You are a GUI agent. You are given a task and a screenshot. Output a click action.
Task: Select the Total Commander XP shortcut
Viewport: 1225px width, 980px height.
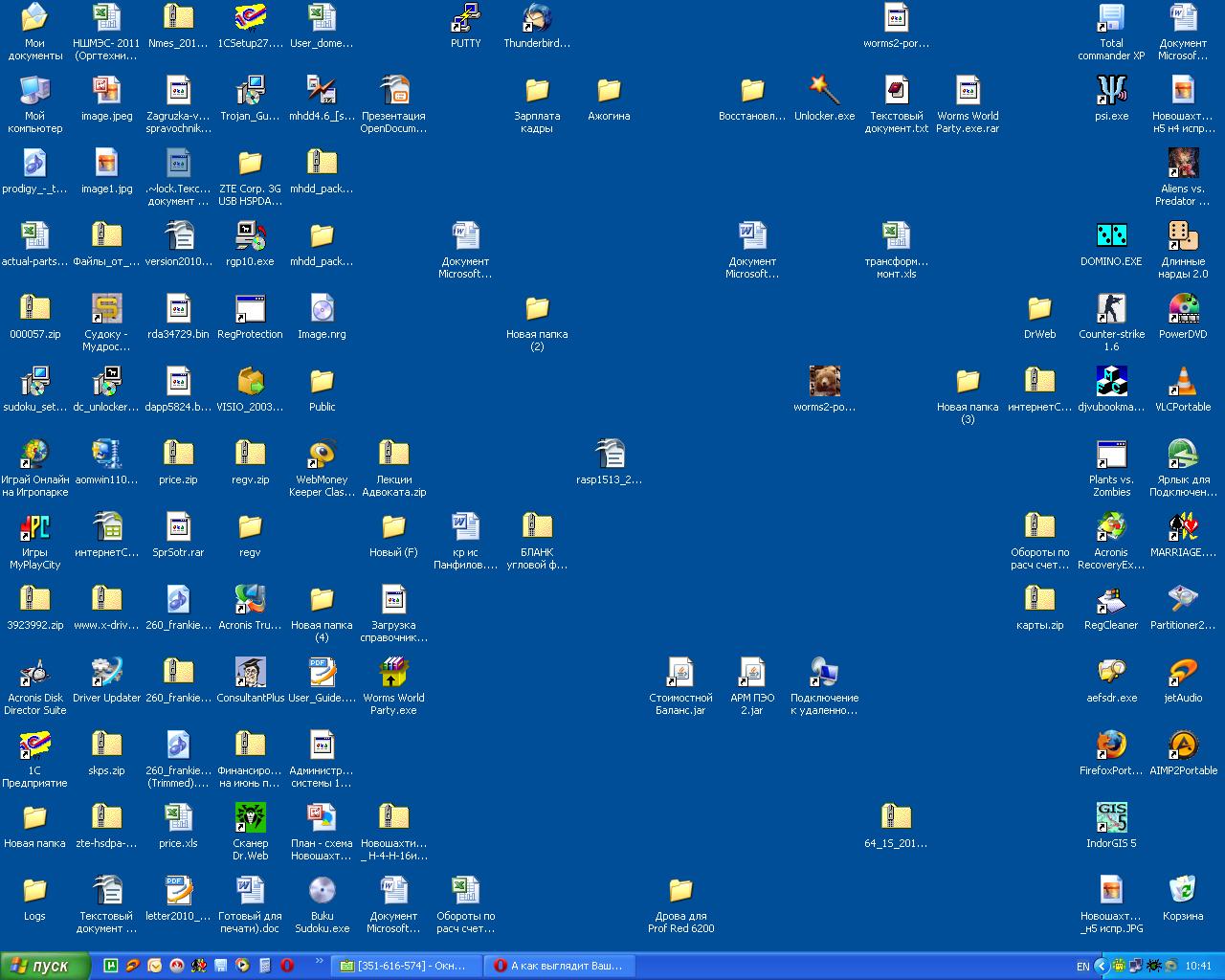[1111, 19]
